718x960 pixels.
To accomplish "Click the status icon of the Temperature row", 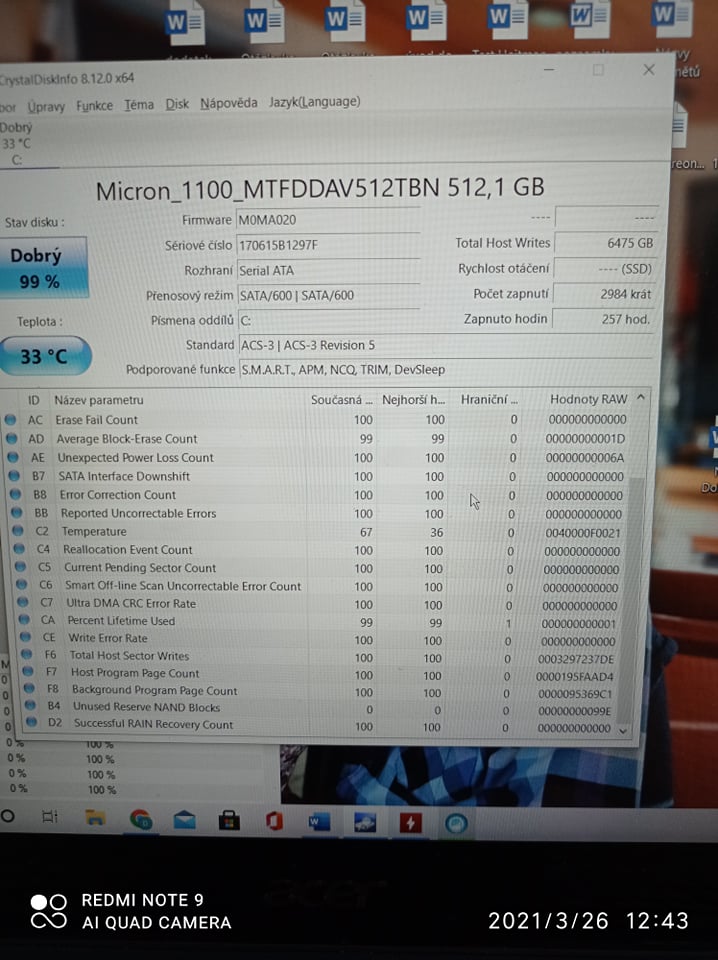I will click(18, 531).
